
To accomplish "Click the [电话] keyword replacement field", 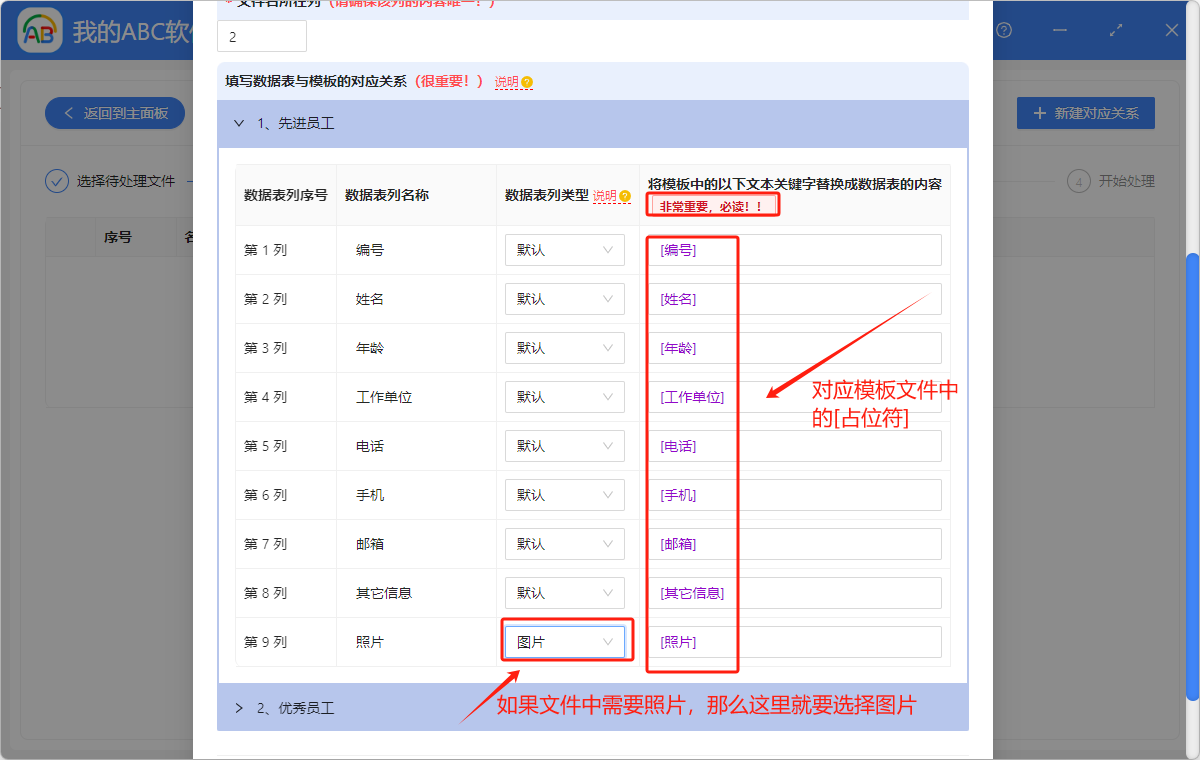I will (x=795, y=445).
